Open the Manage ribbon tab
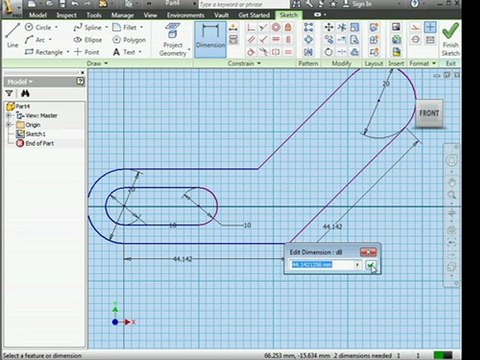This screenshot has height=360, width=480. 122,15
